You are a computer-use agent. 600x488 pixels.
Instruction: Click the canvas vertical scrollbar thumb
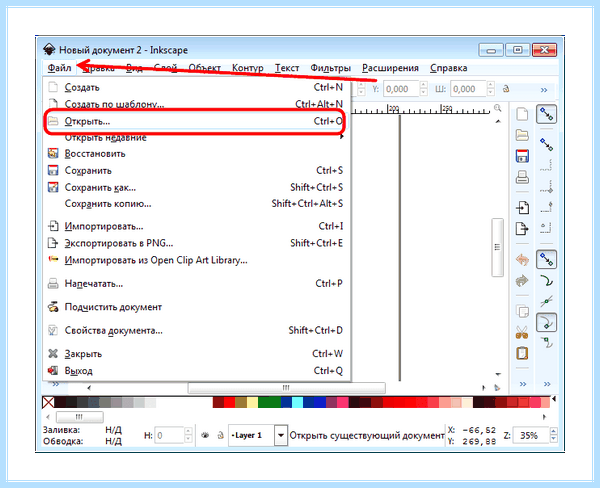pyautogui.click(x=497, y=247)
